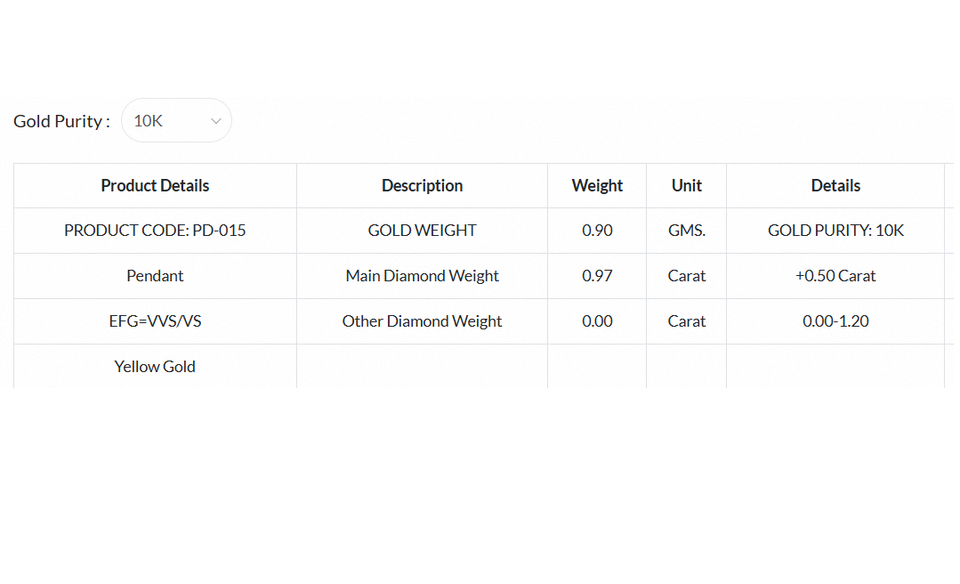Click the +0.50 Carat details cell
Screen dimensions: 960x584
(836, 275)
